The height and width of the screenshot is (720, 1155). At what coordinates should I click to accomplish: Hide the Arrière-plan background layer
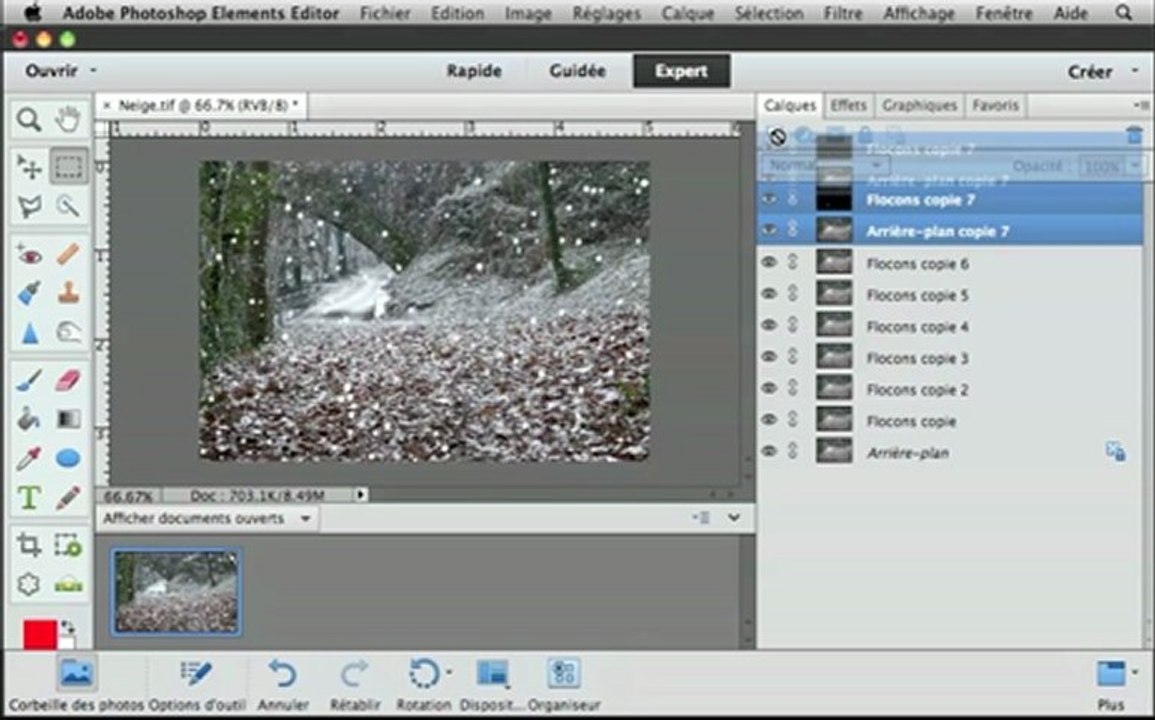coord(769,452)
